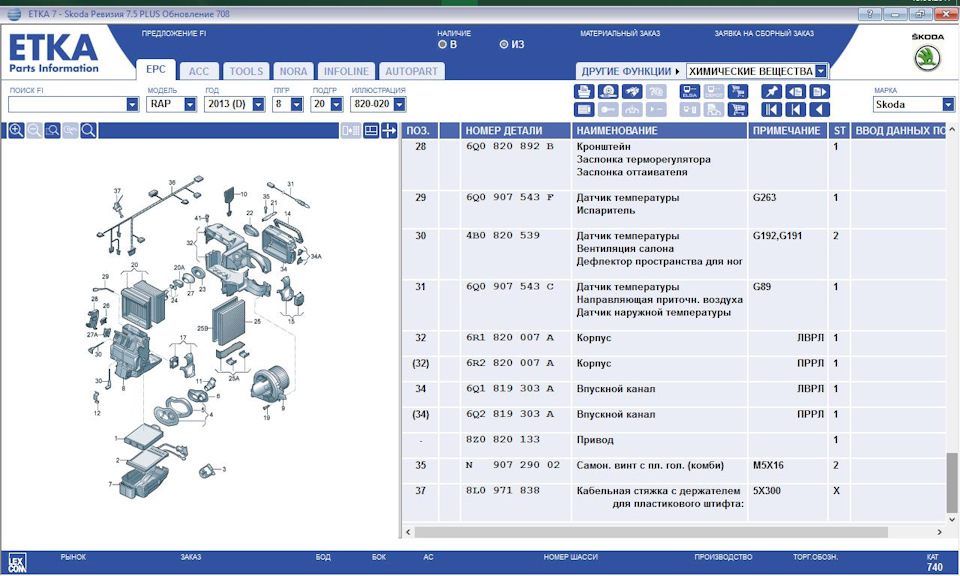Open the ПОДГР dropdown showing 20
960x576 pixels.
(x=336, y=105)
